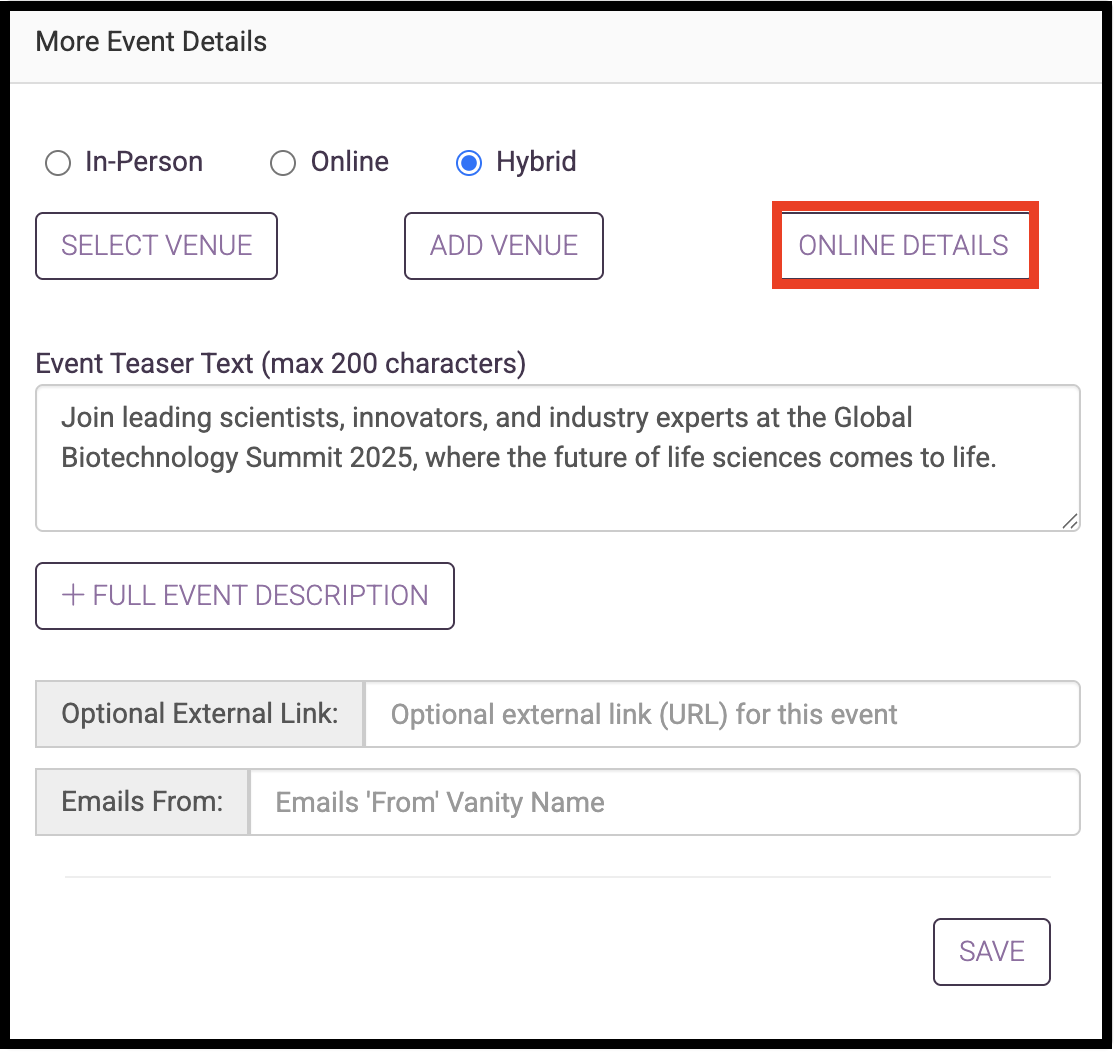This screenshot has height=1052, width=1114.
Task: Click the Event Teaser Text label
Action: [281, 363]
